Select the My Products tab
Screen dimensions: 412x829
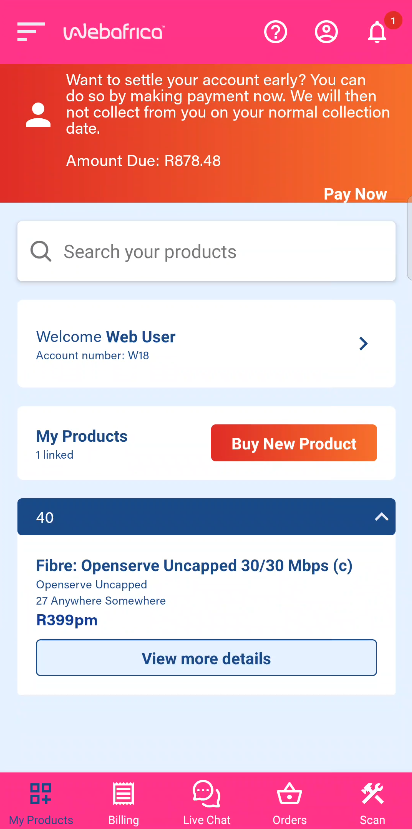point(41,801)
